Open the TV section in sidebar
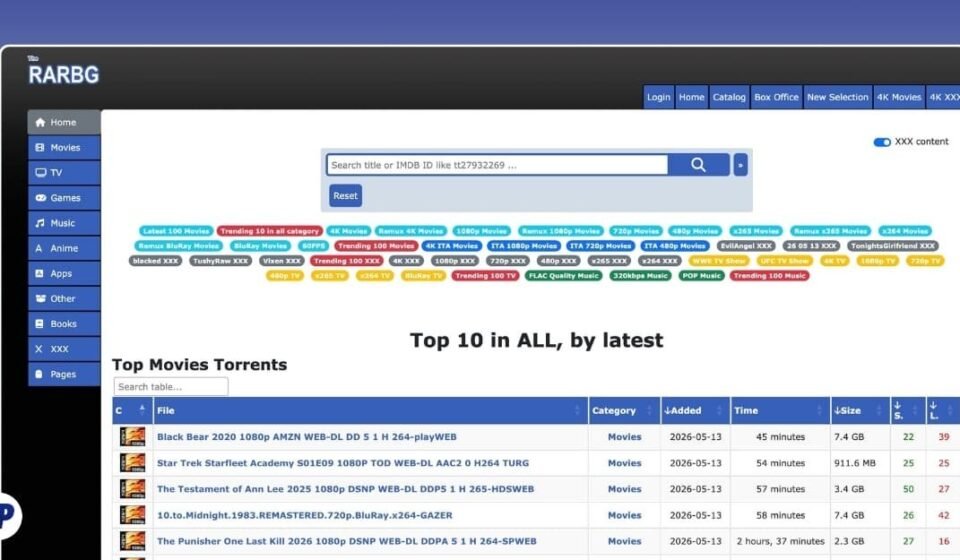Image resolution: width=960 pixels, height=560 pixels. [64, 173]
